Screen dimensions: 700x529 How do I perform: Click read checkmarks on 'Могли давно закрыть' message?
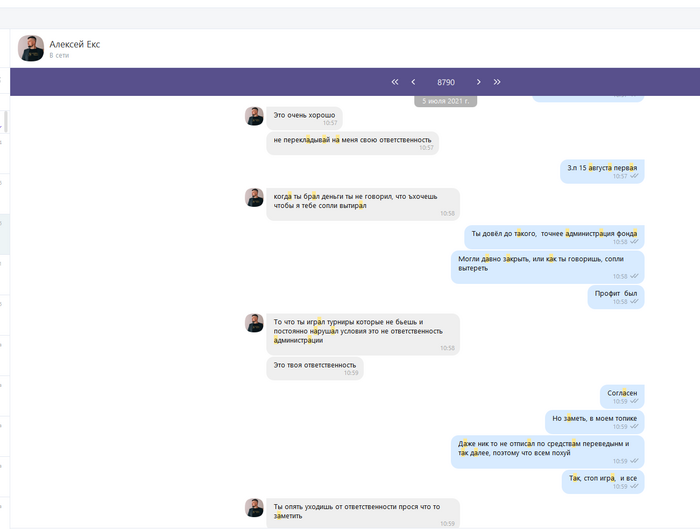click(634, 276)
